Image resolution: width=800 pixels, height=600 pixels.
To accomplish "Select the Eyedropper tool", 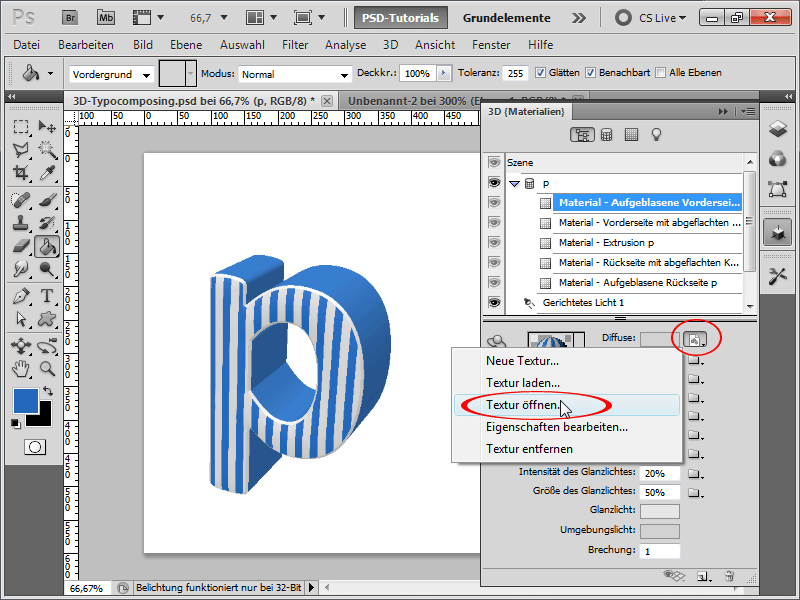I will 47,173.
